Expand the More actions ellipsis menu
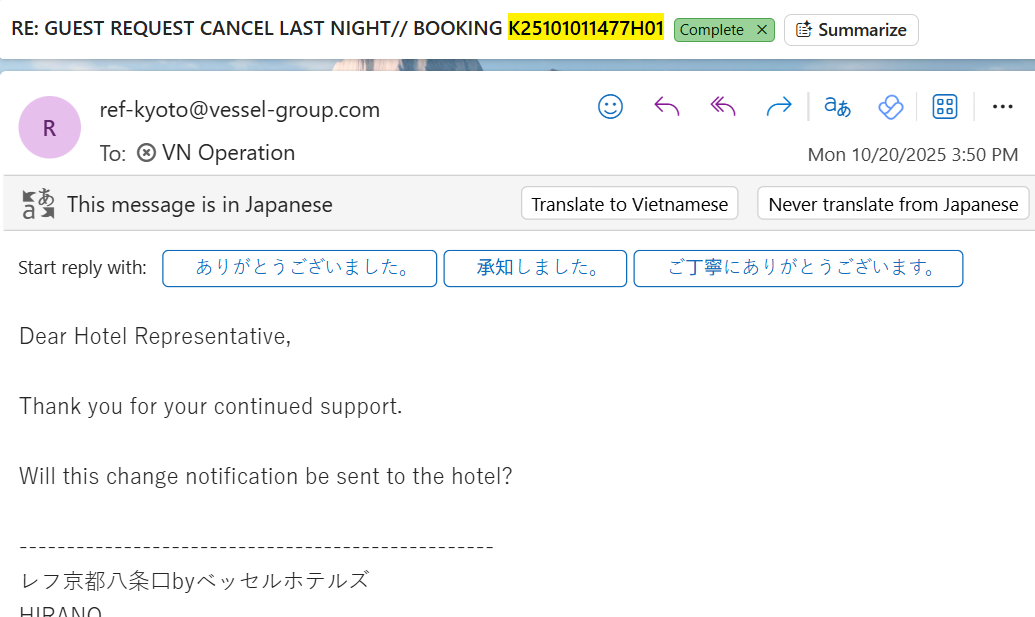 (1002, 107)
